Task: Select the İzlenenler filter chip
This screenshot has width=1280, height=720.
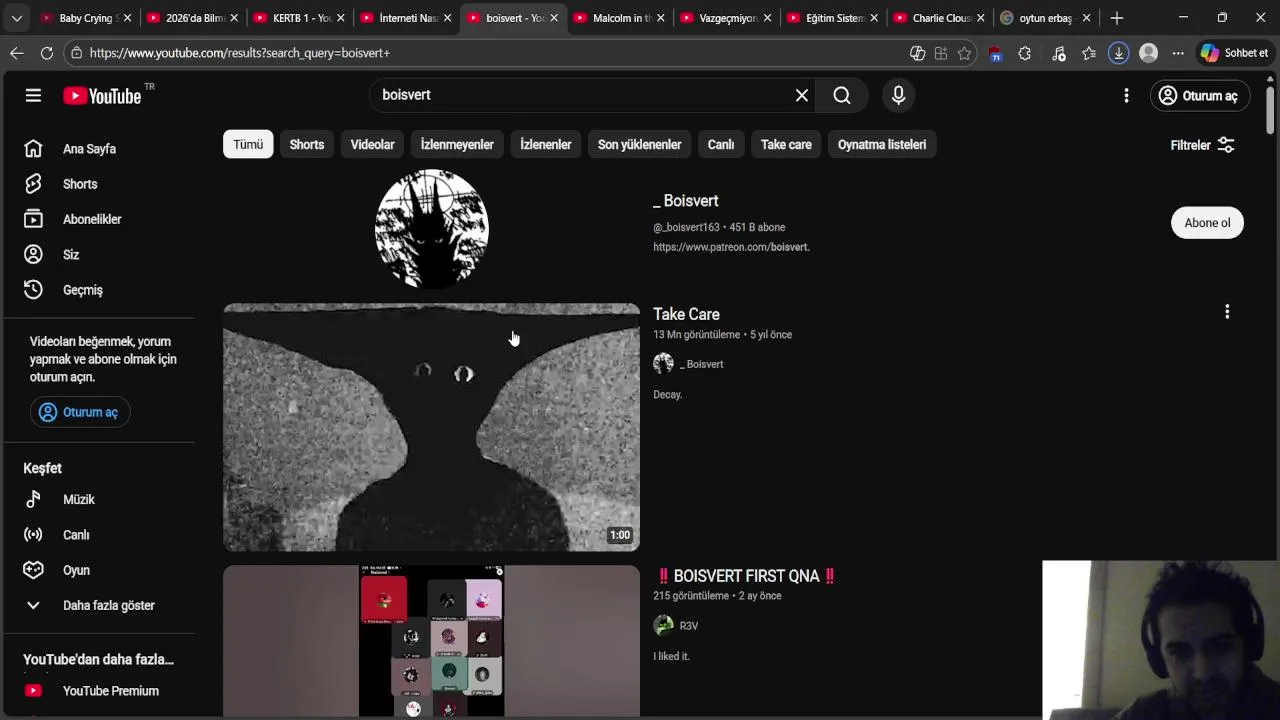Action: coord(546,144)
